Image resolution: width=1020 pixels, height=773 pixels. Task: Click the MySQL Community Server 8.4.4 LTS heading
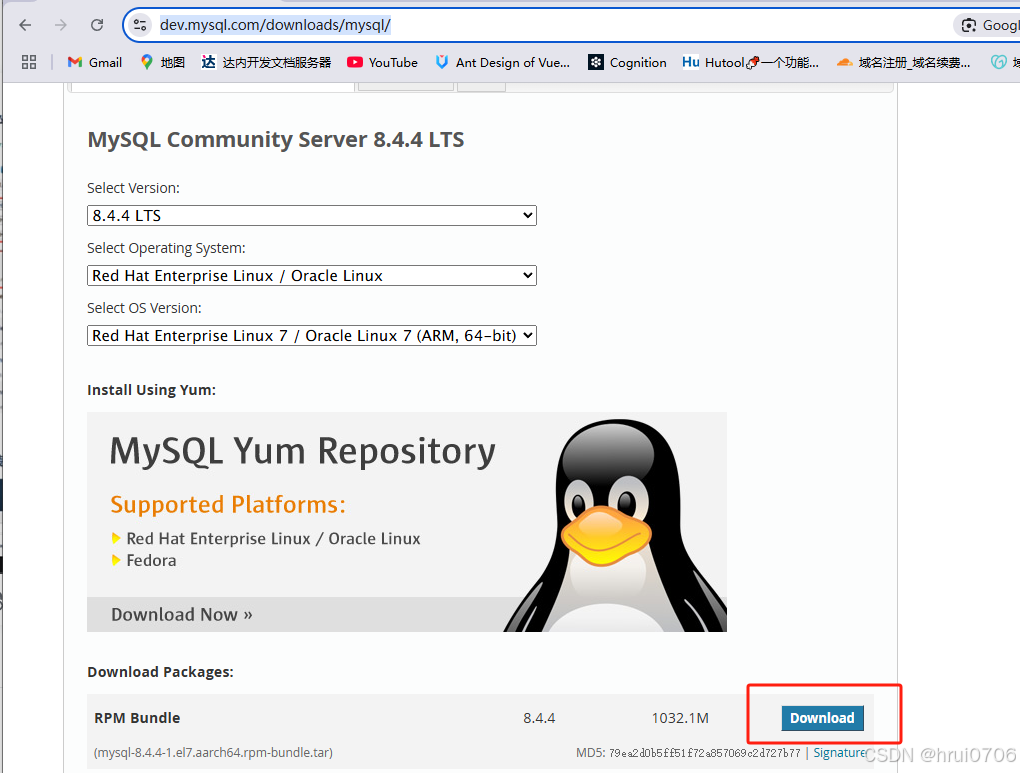276,139
